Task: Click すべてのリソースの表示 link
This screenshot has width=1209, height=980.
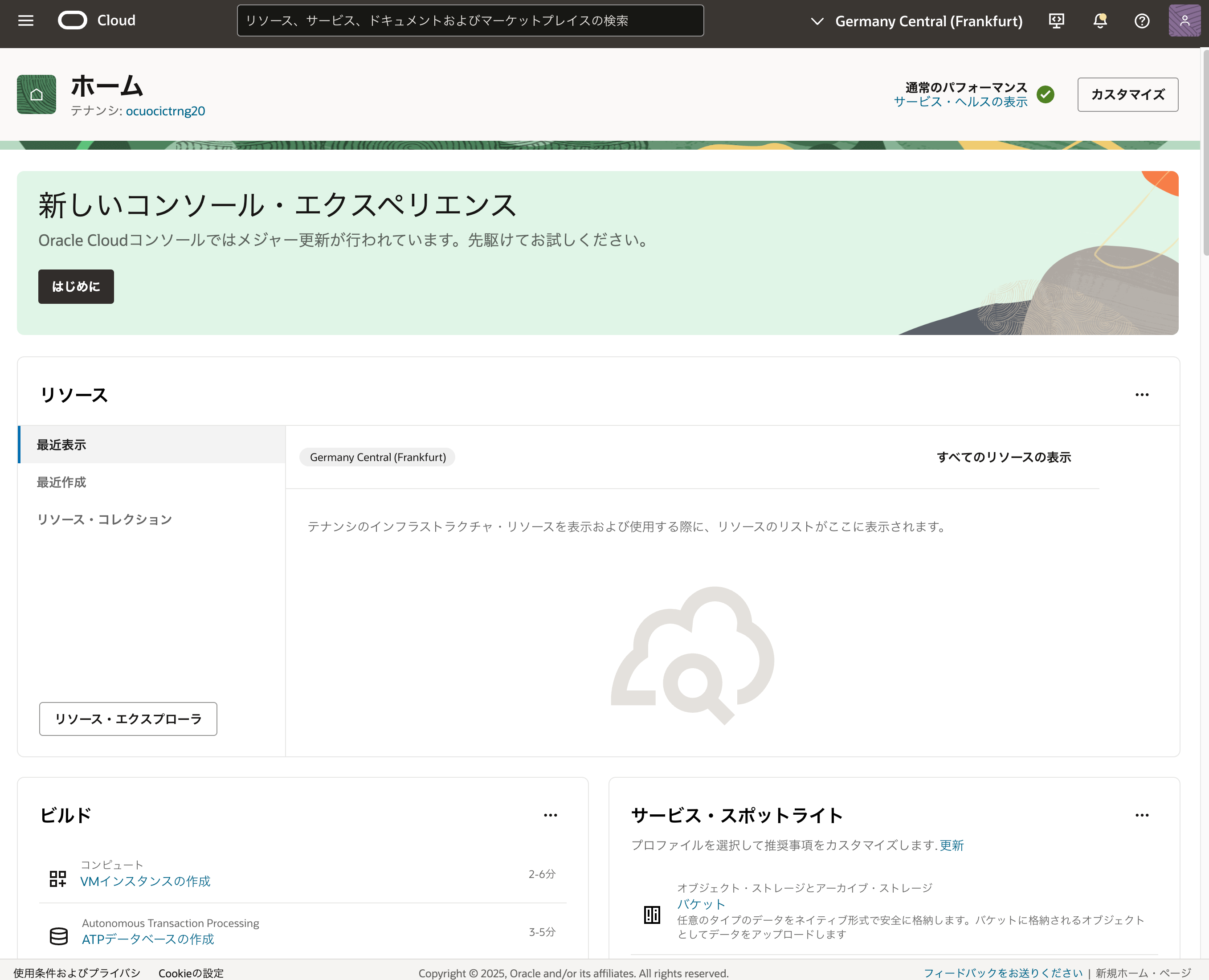Action: click(x=1004, y=457)
